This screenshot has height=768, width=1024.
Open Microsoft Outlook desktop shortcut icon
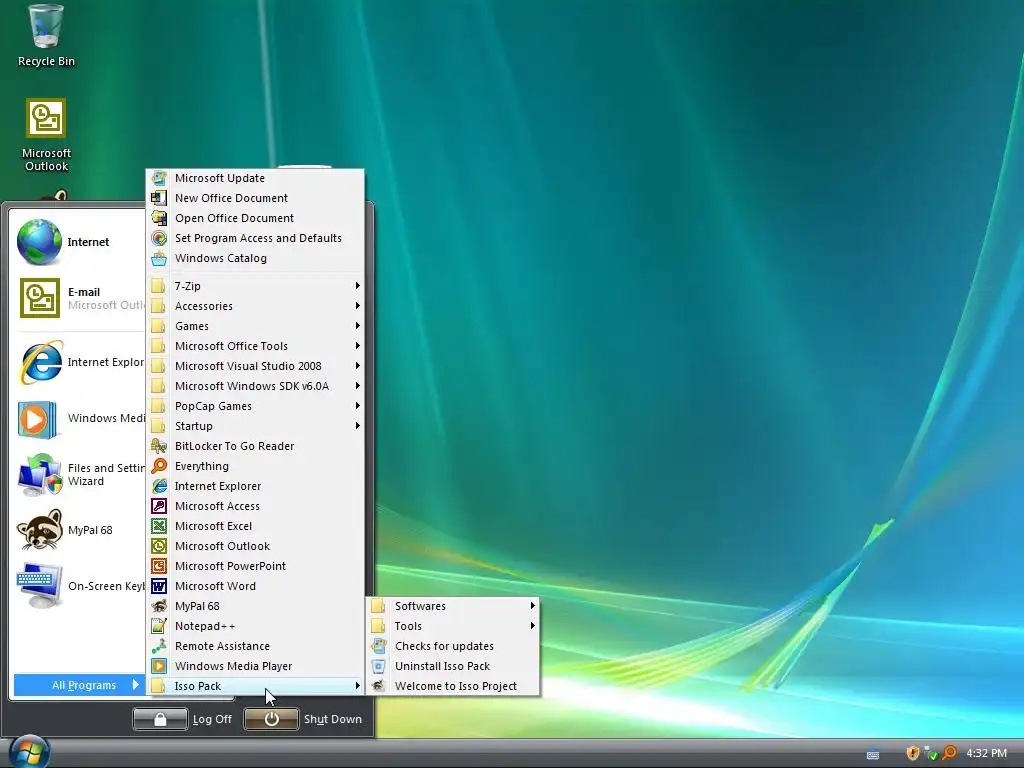coord(46,118)
